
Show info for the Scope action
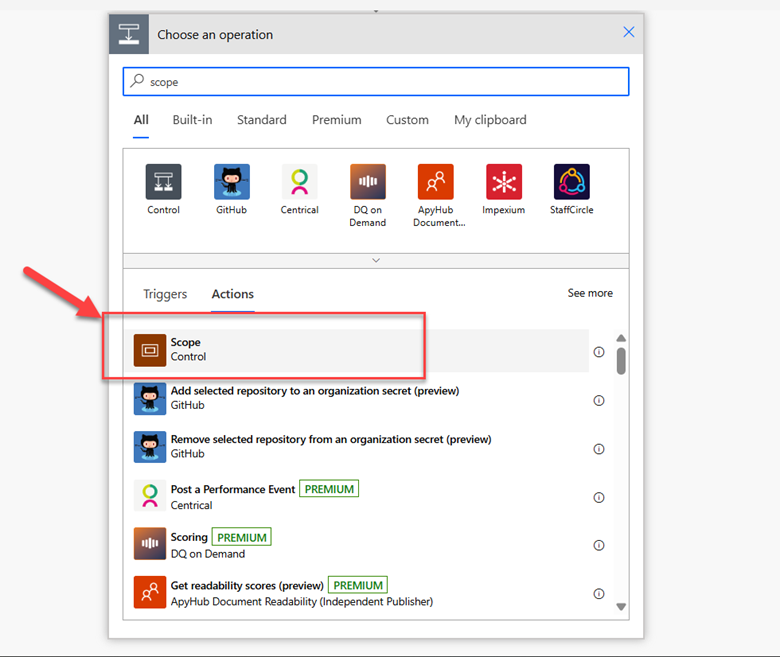tap(599, 352)
